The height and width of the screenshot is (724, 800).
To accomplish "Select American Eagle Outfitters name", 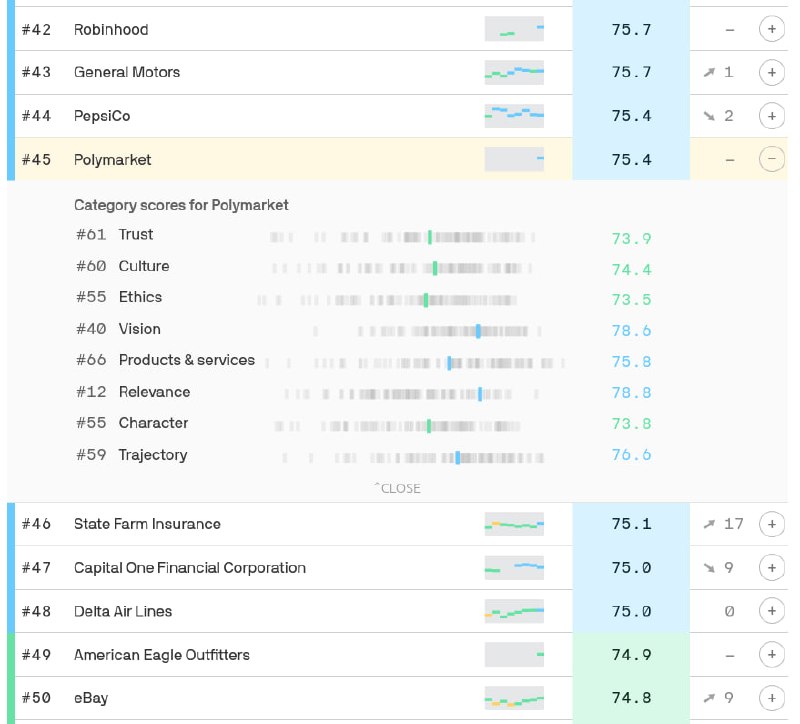I will pos(162,655).
